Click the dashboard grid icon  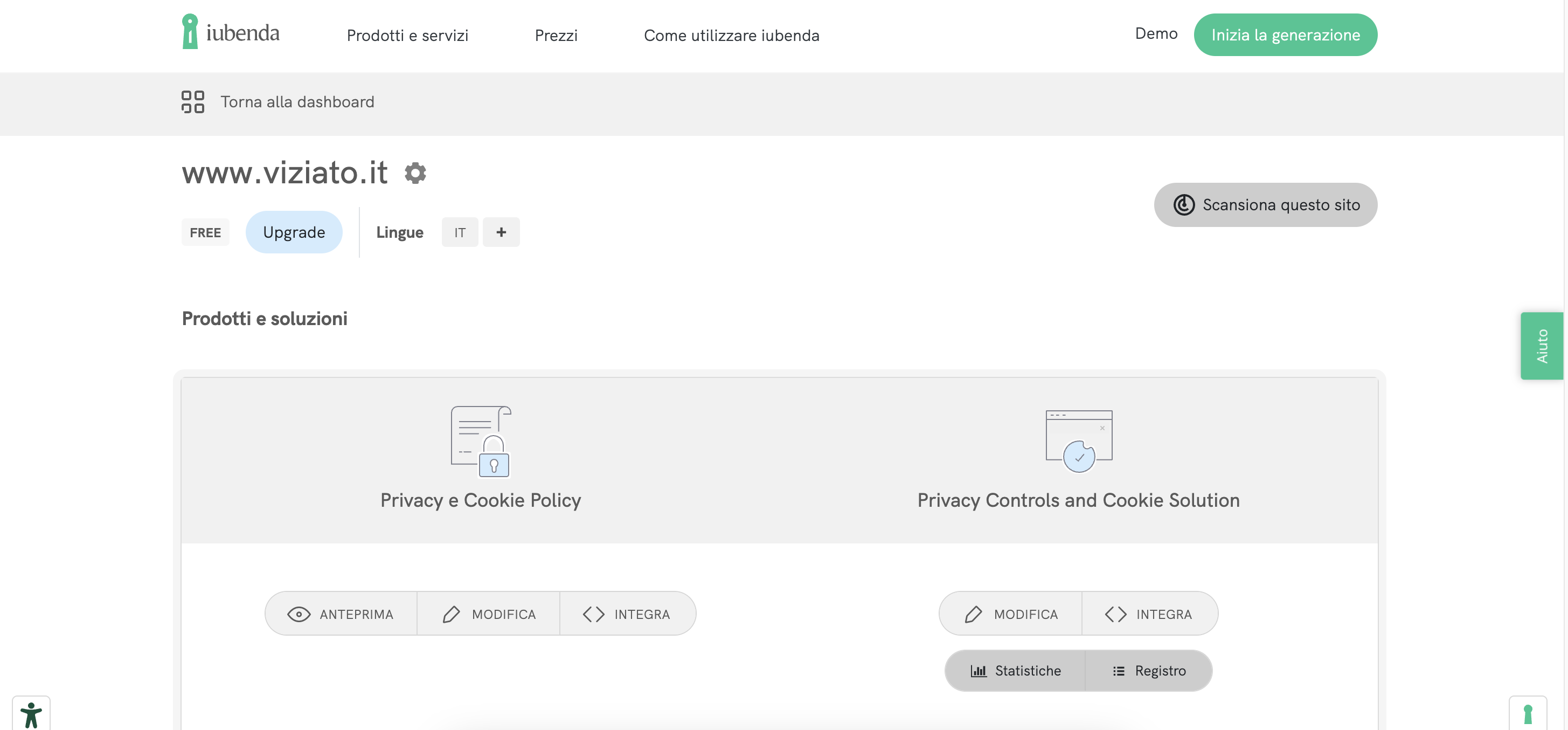192,102
